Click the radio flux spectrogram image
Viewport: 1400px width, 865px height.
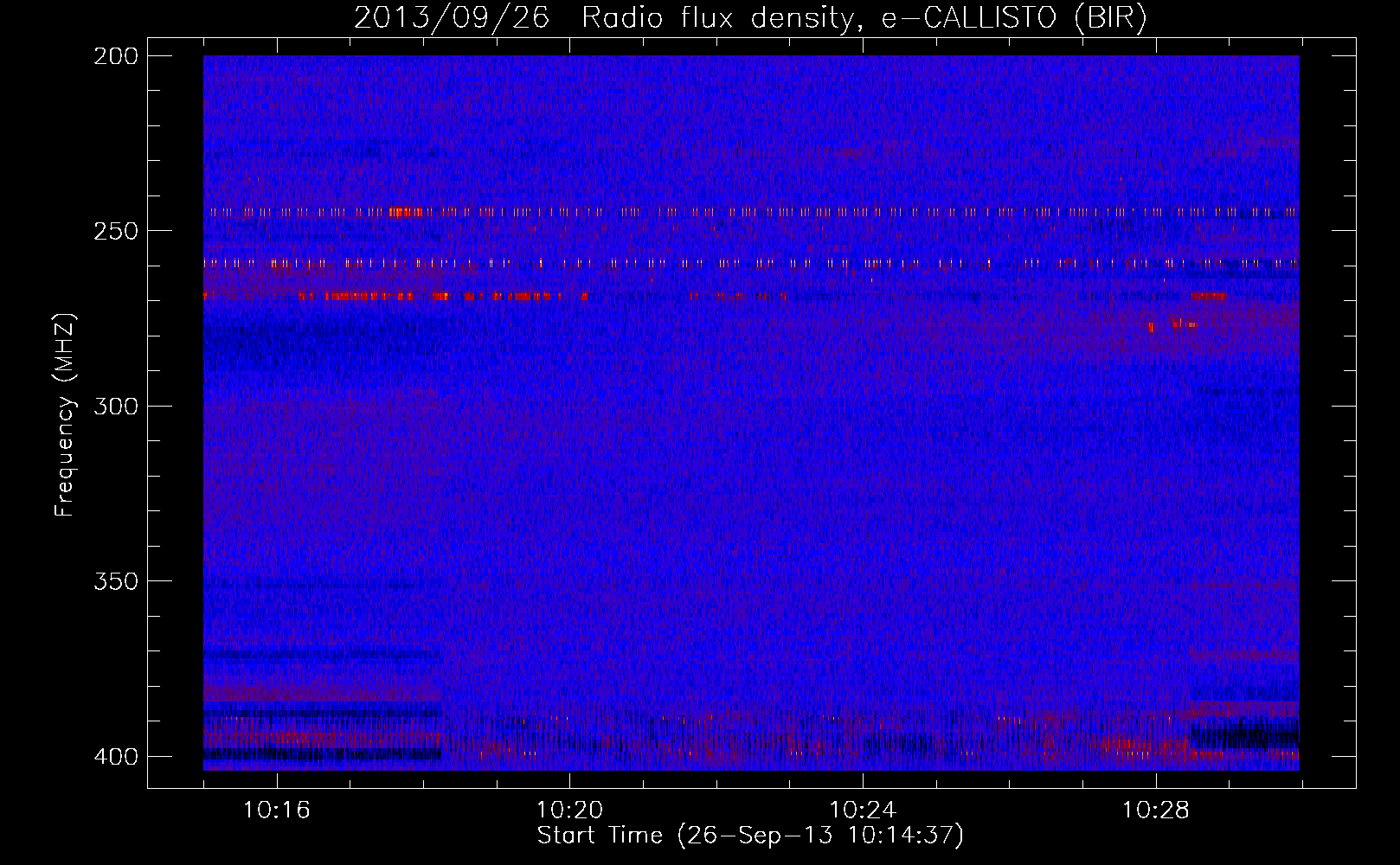point(751,413)
